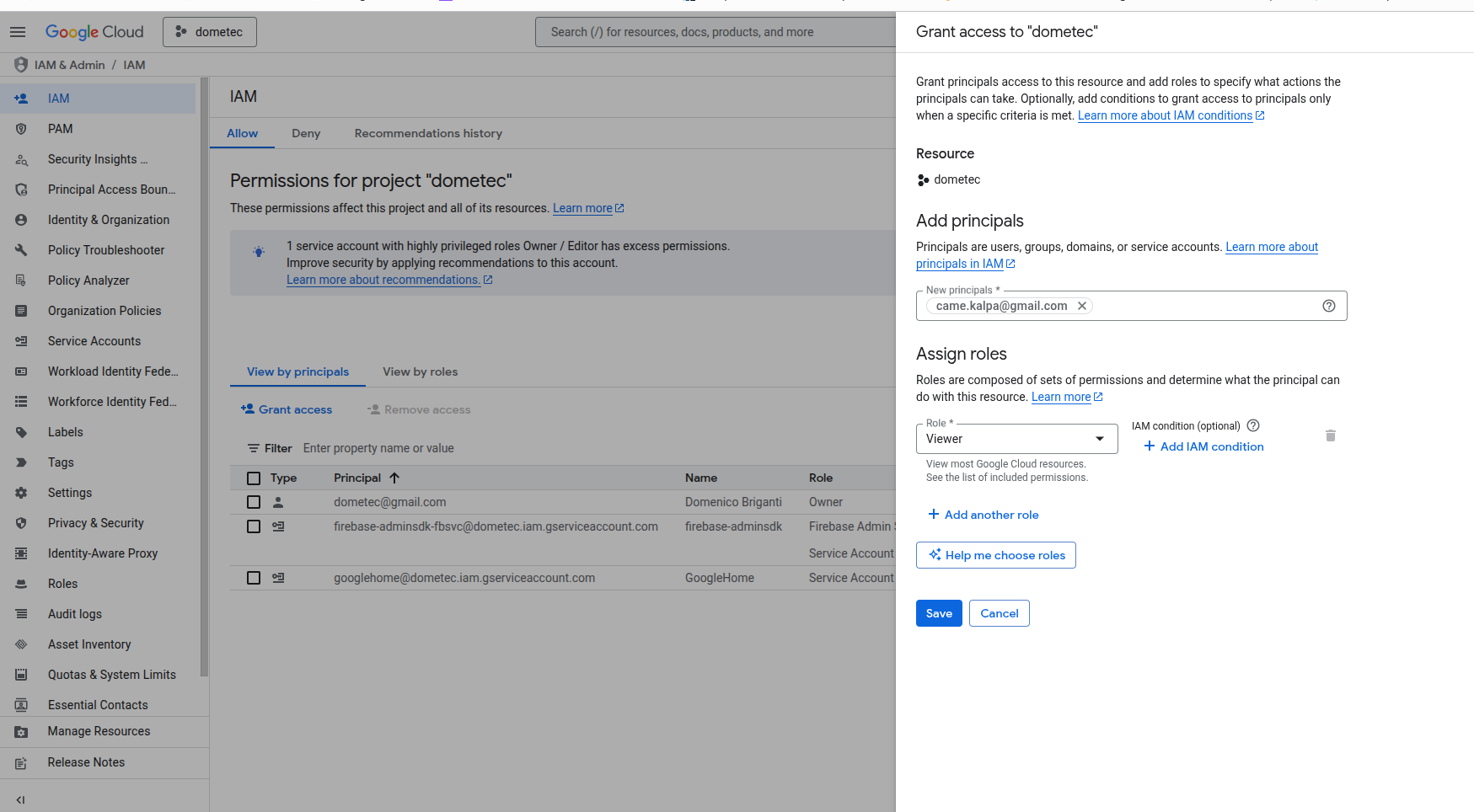Remove came.kalpa@gmail.com principal chip
This screenshot has height=812, width=1474.
coord(1082,306)
